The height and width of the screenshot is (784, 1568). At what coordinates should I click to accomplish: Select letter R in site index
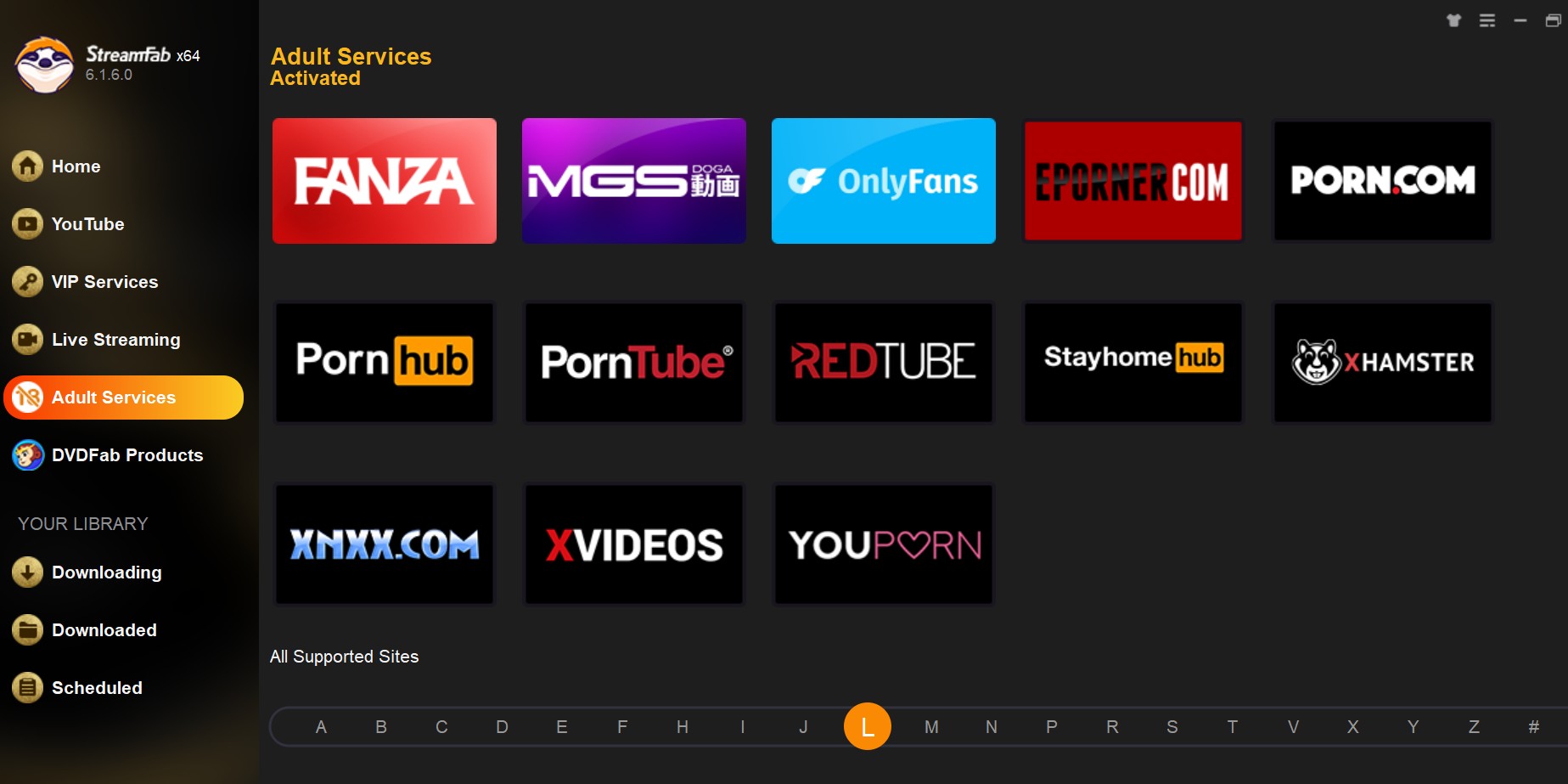pos(1112,727)
